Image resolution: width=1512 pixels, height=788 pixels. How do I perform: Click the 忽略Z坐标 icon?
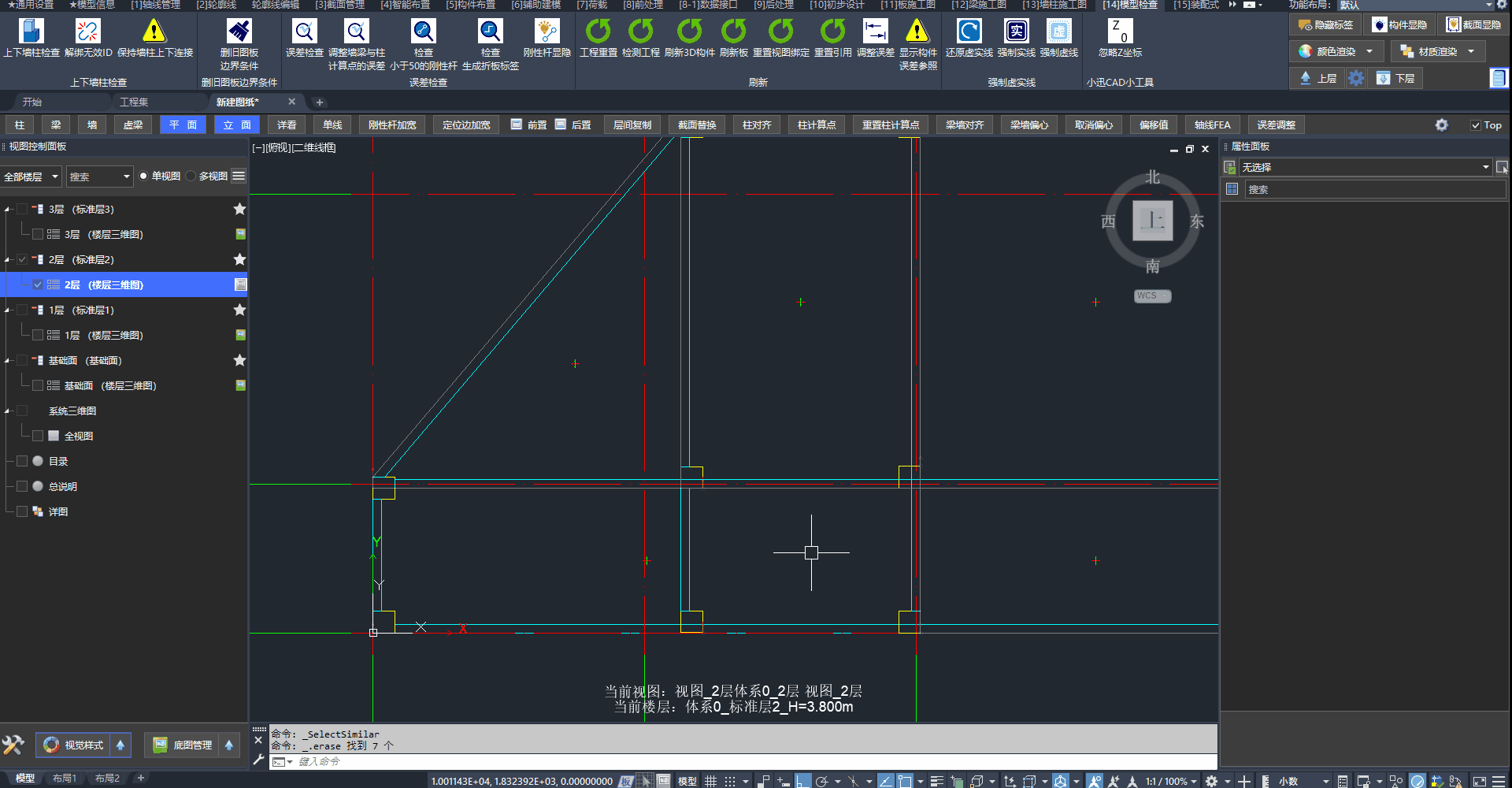[1120, 32]
